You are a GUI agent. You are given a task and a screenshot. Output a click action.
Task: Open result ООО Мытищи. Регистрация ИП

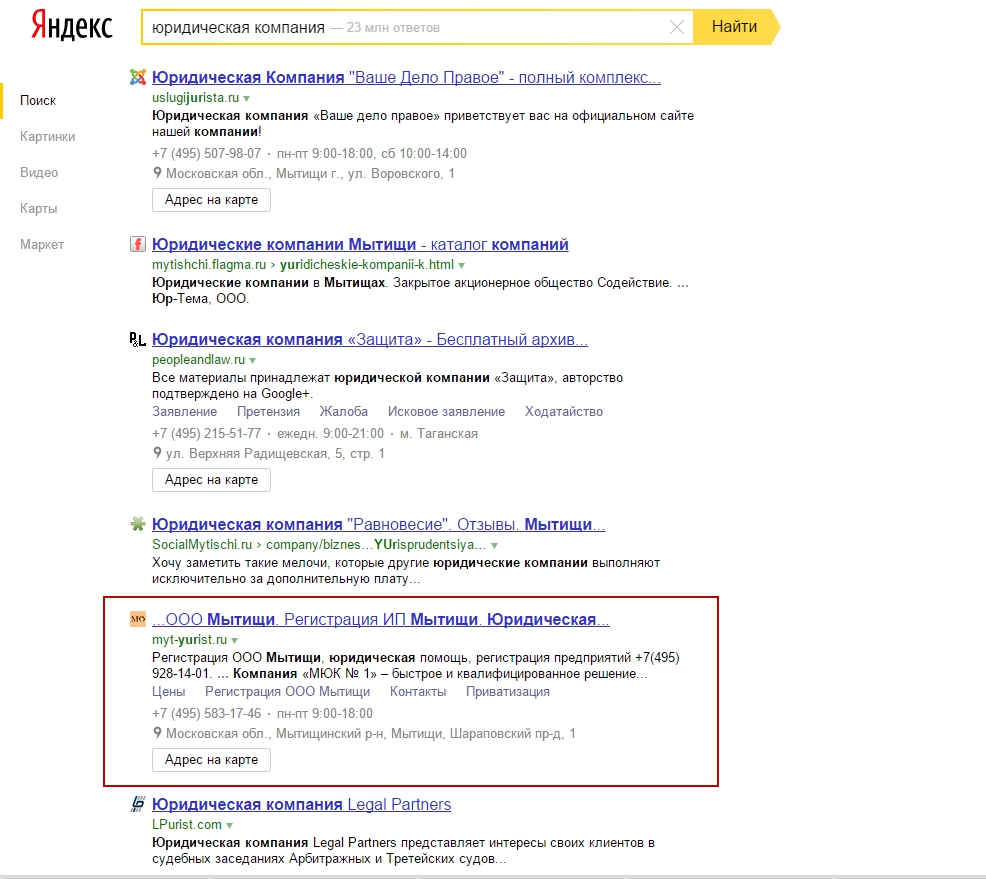(381, 619)
